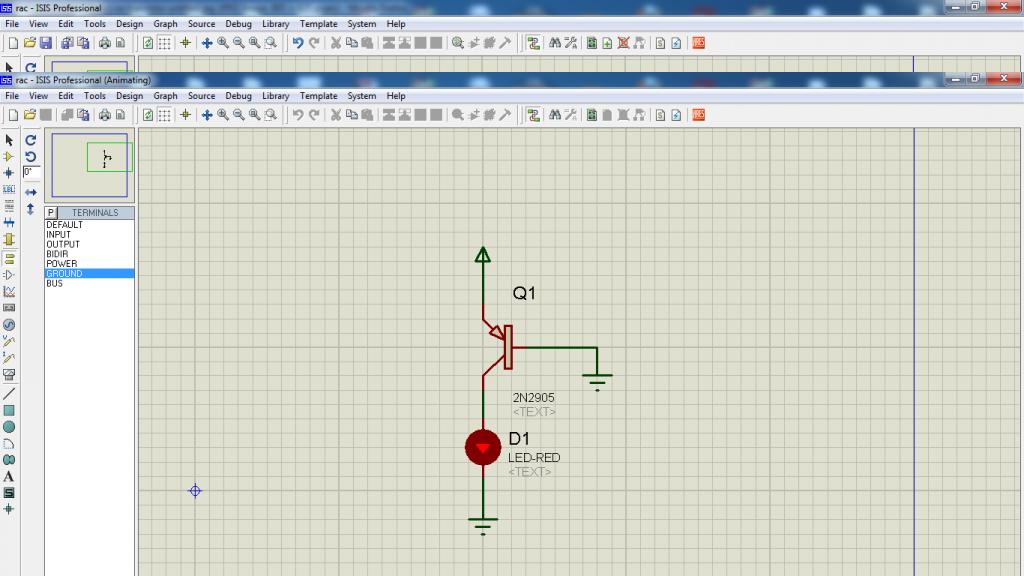This screenshot has height=576, width=1024.
Task: Choose the Generator mode tool
Action: [8, 325]
